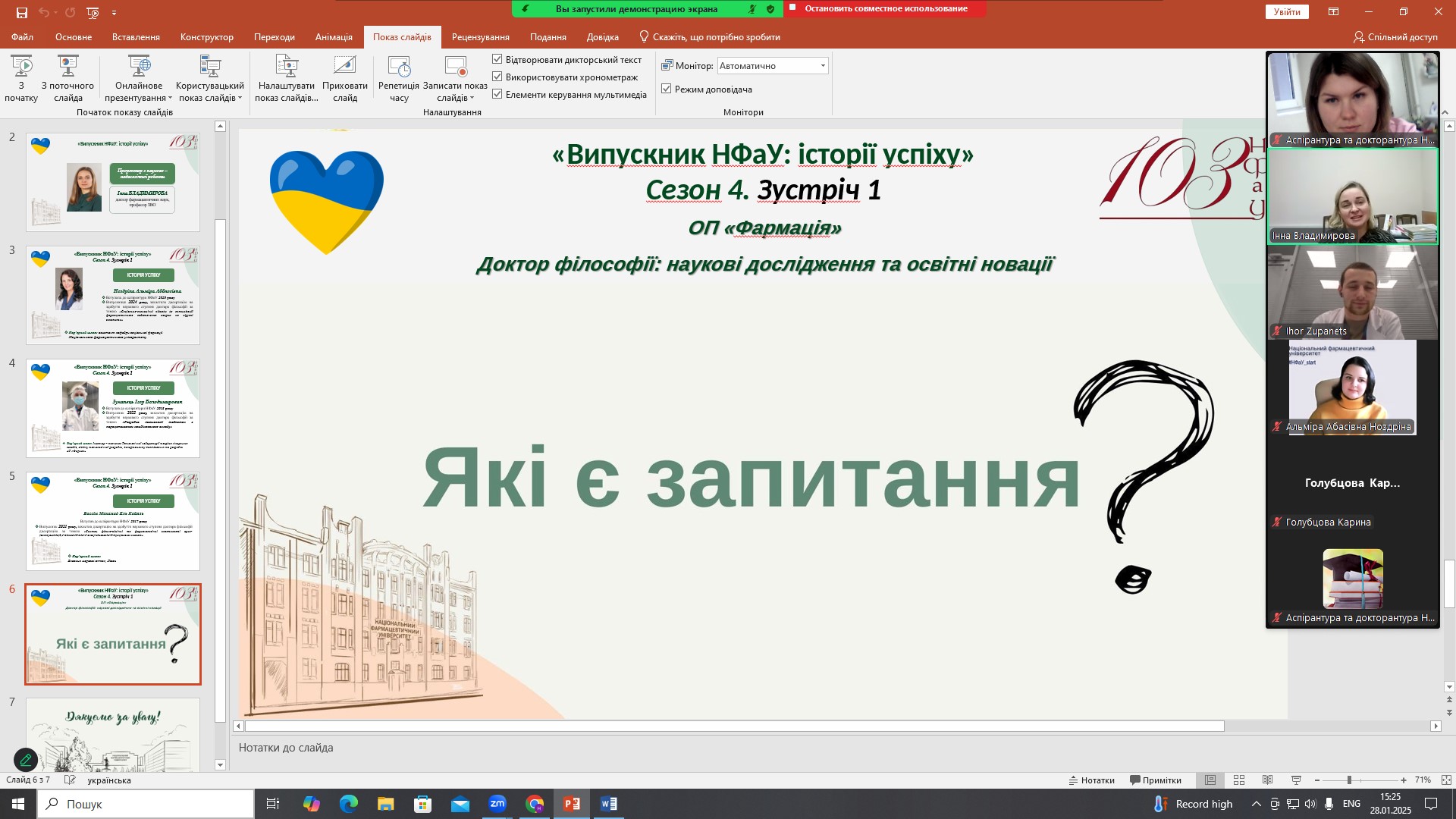Click the zoom in plus icon

1404,780
